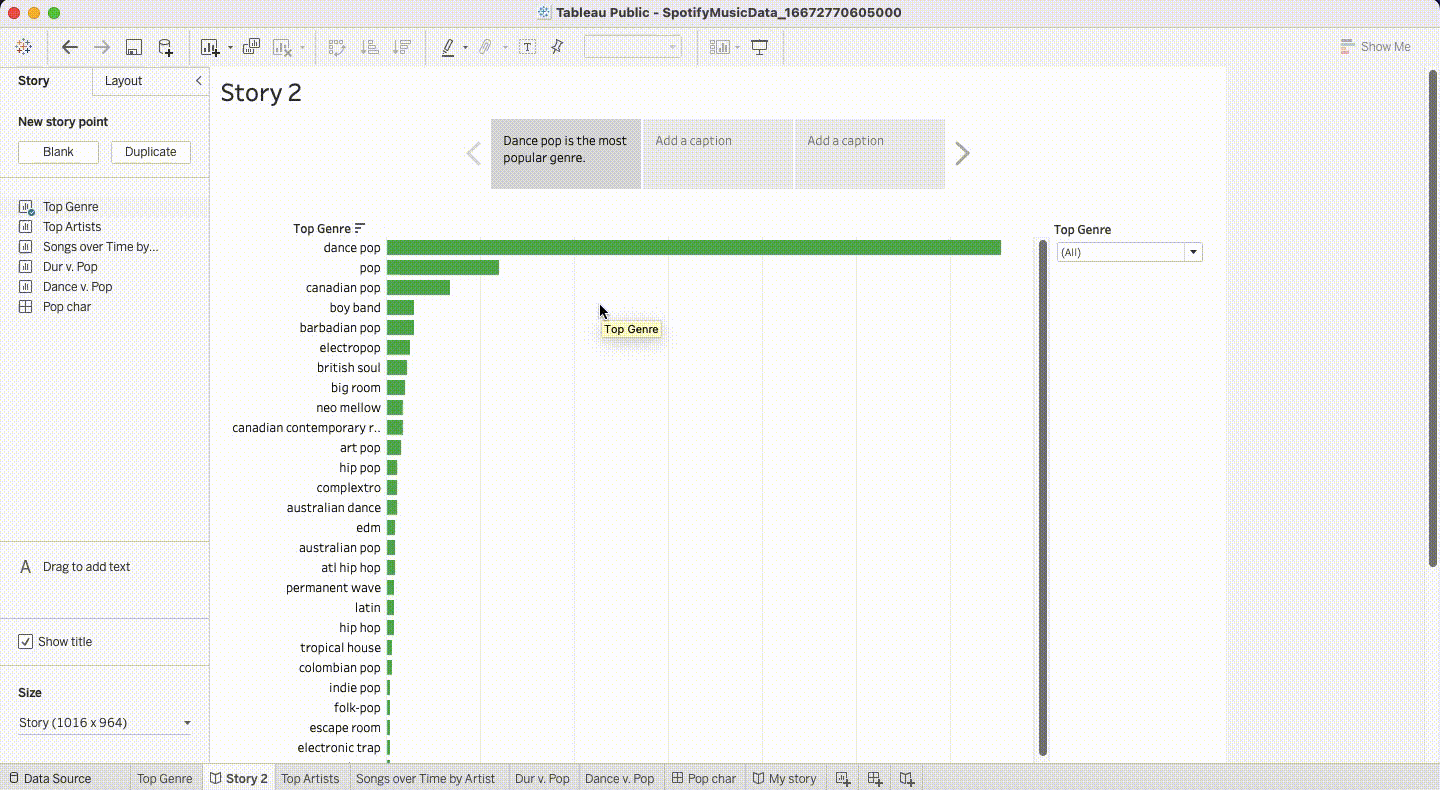Switch to the Layout pane tab

click(124, 81)
